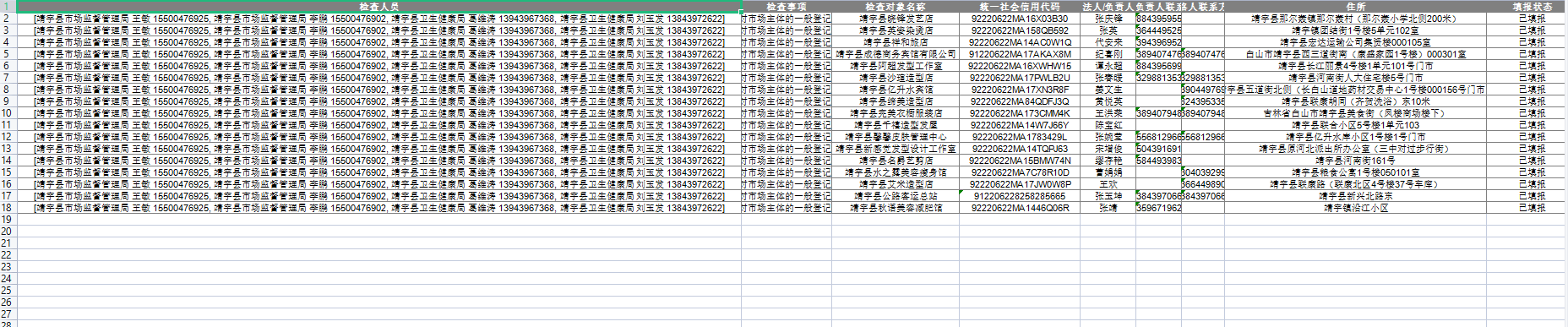1568x327 pixels.
Task: Select the 统一社会信用代码 header cell
Action: (x=1020, y=6)
